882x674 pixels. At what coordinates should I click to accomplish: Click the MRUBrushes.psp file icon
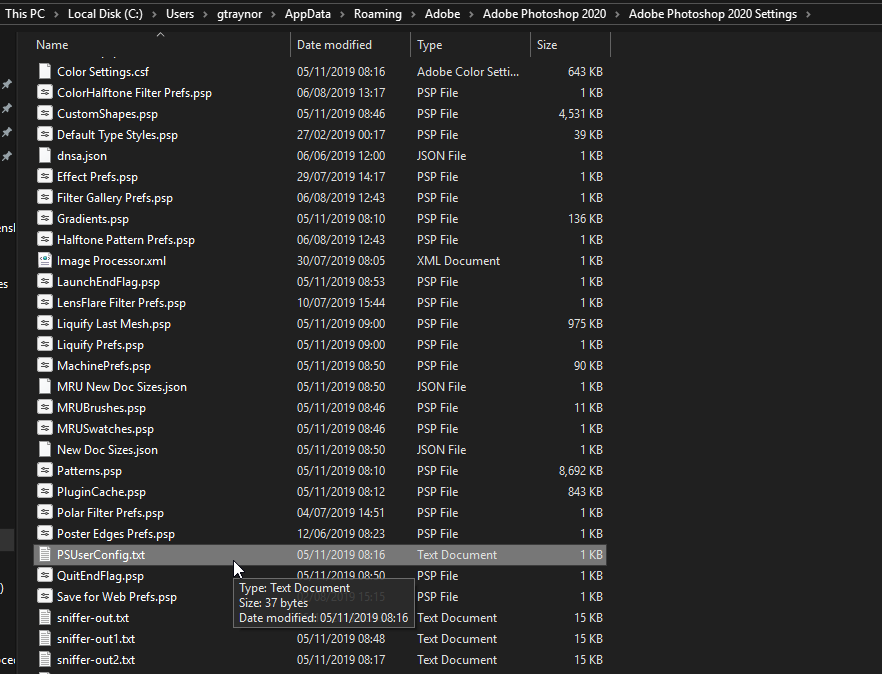click(x=44, y=408)
